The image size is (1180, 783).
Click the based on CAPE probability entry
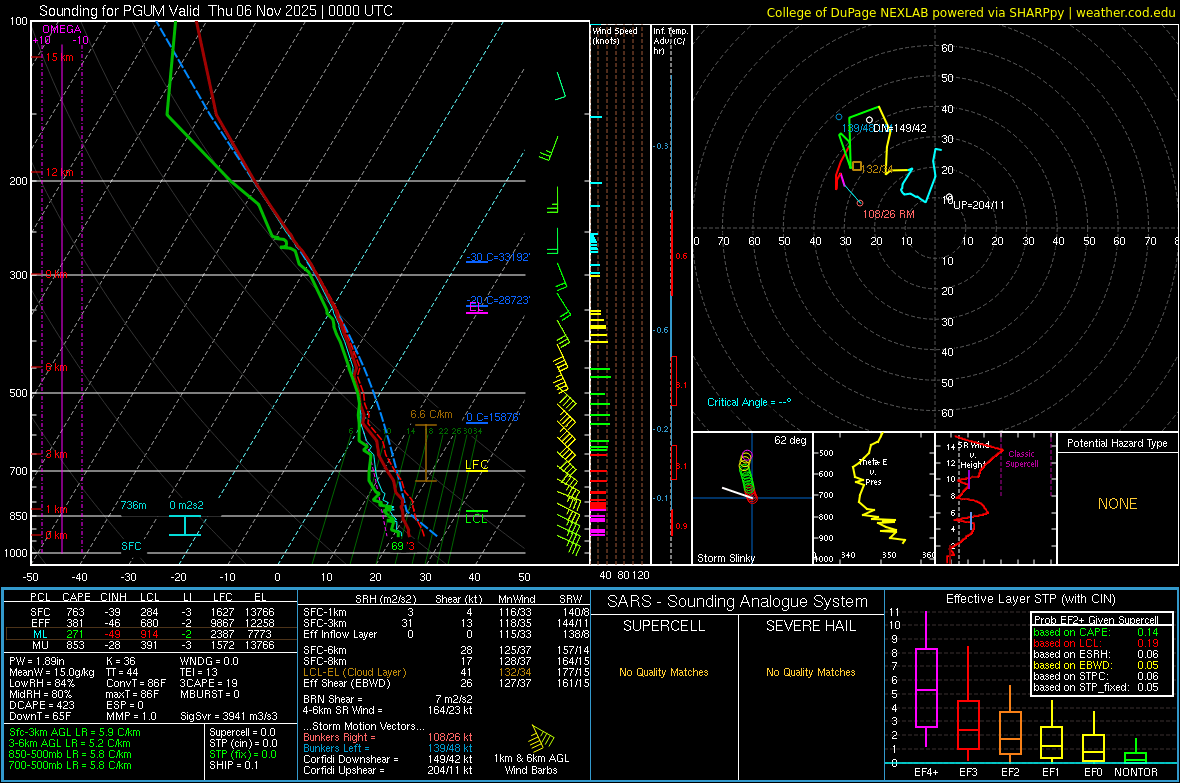1096,632
